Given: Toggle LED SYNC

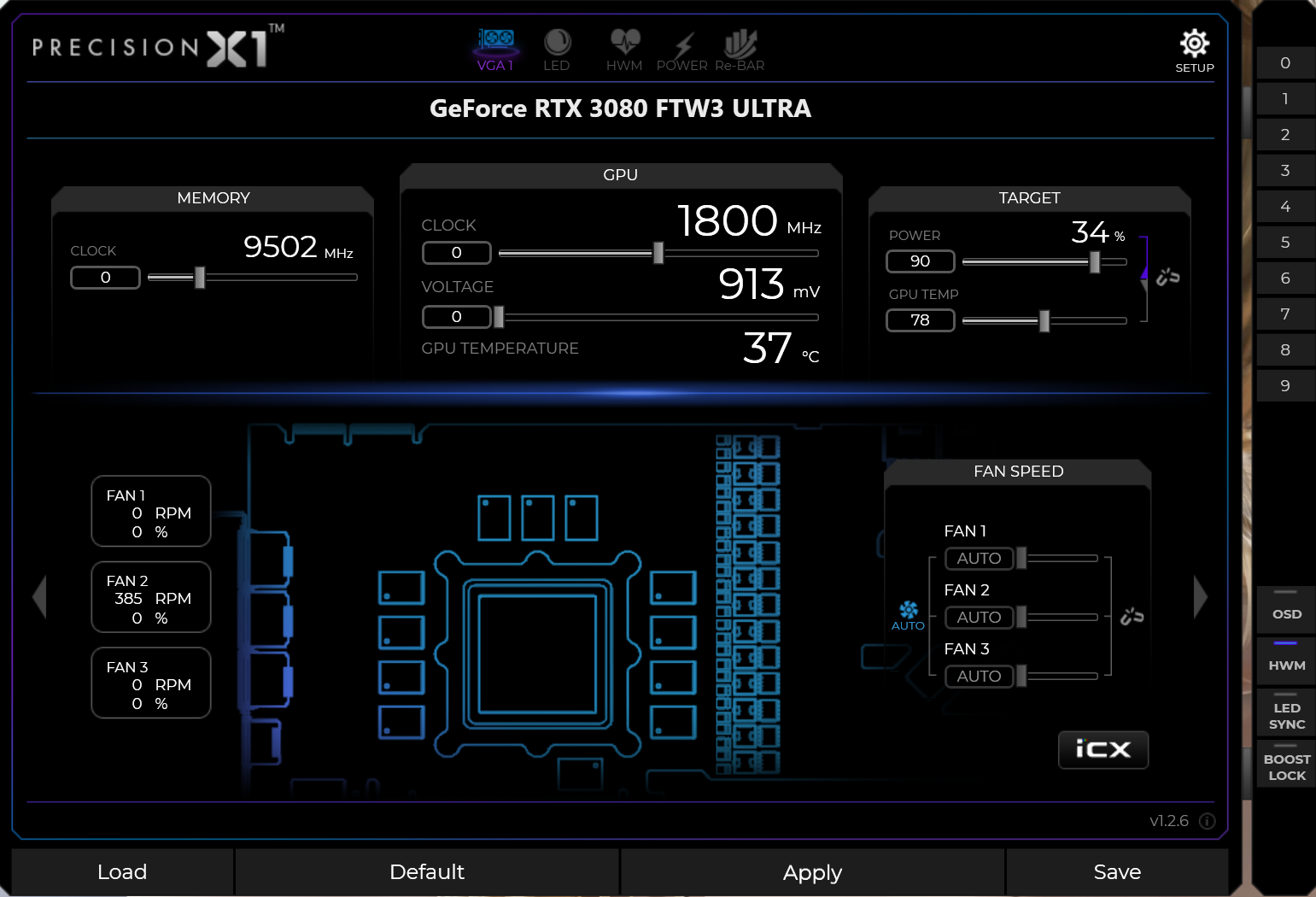Looking at the screenshot, I should (1286, 712).
